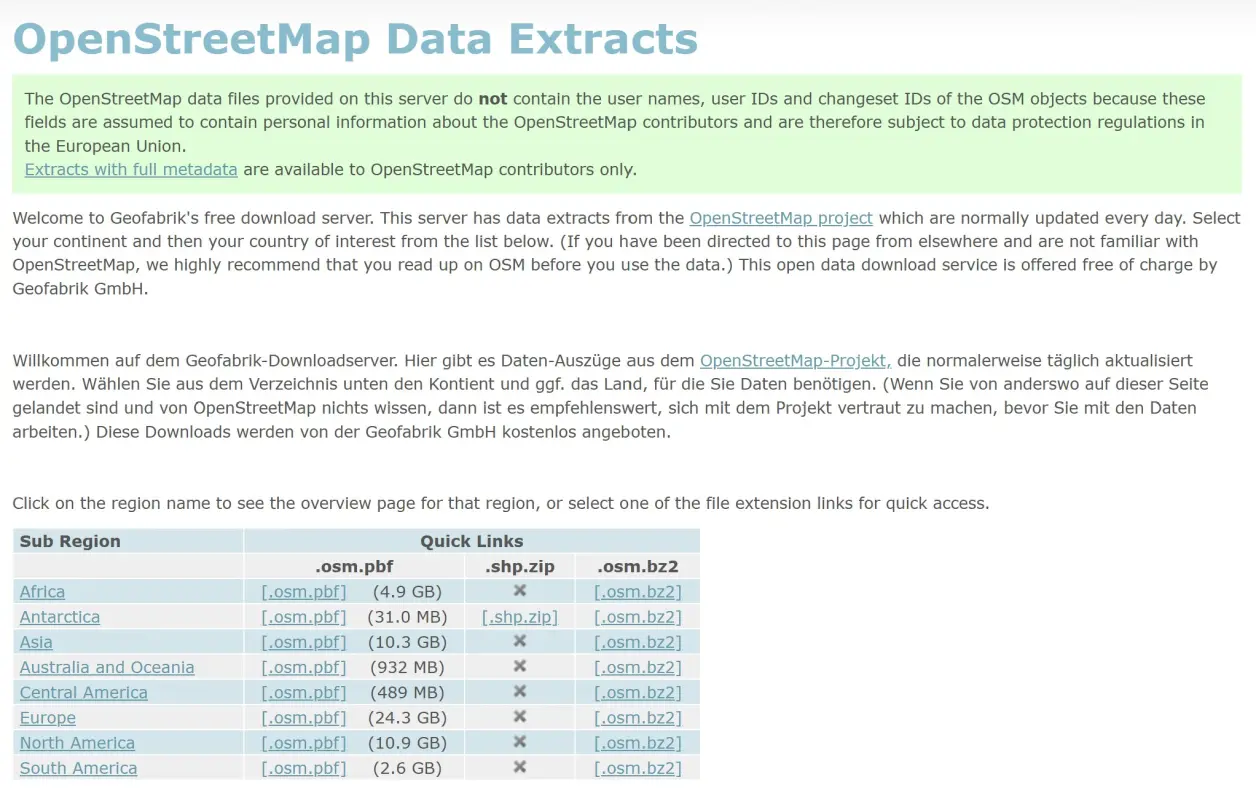Open the Australia and Oceania region page
Screen dimensions: 1256x804
pyautogui.click(x=107, y=667)
